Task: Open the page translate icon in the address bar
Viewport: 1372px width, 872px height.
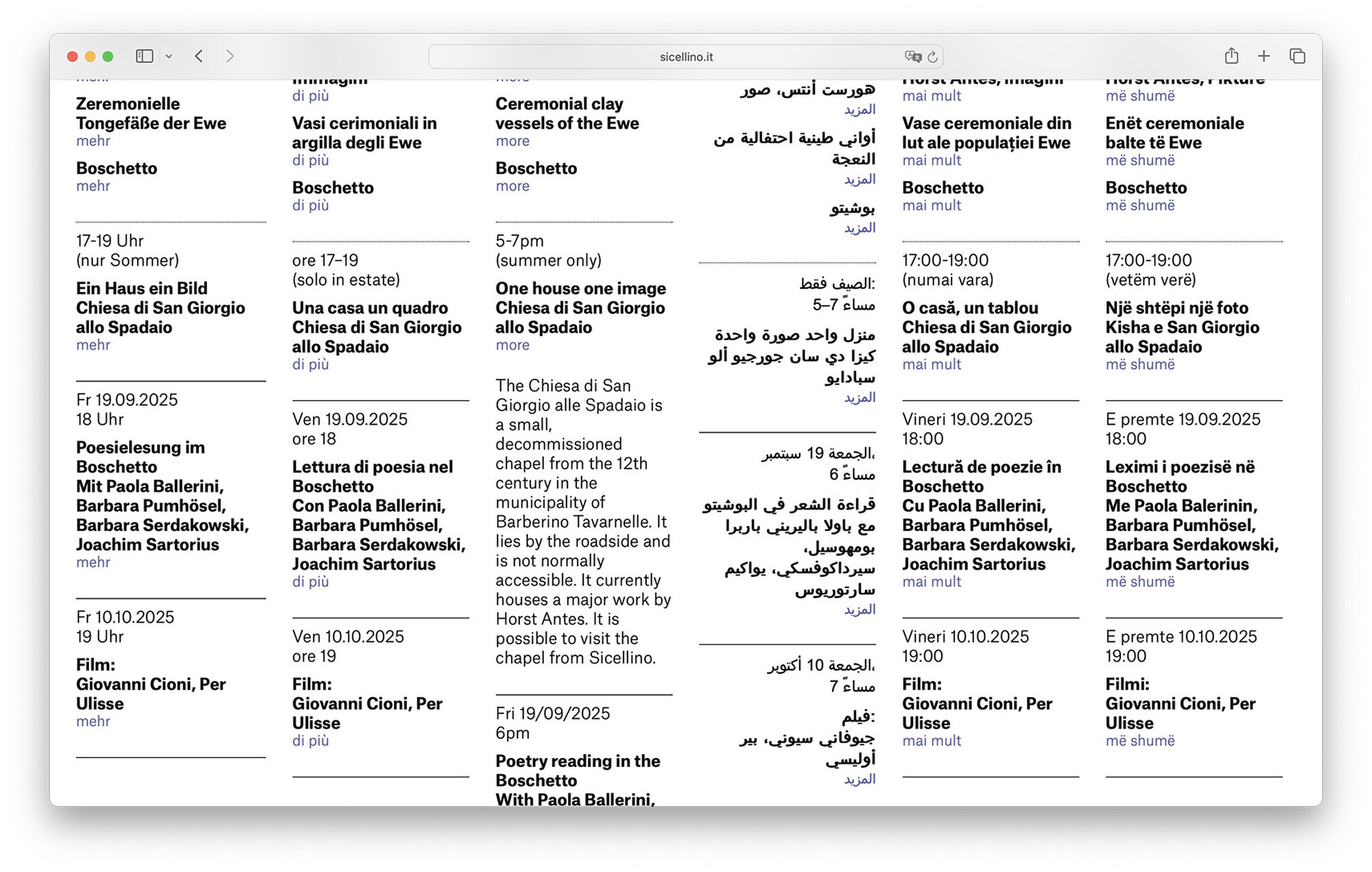Action: (x=912, y=56)
